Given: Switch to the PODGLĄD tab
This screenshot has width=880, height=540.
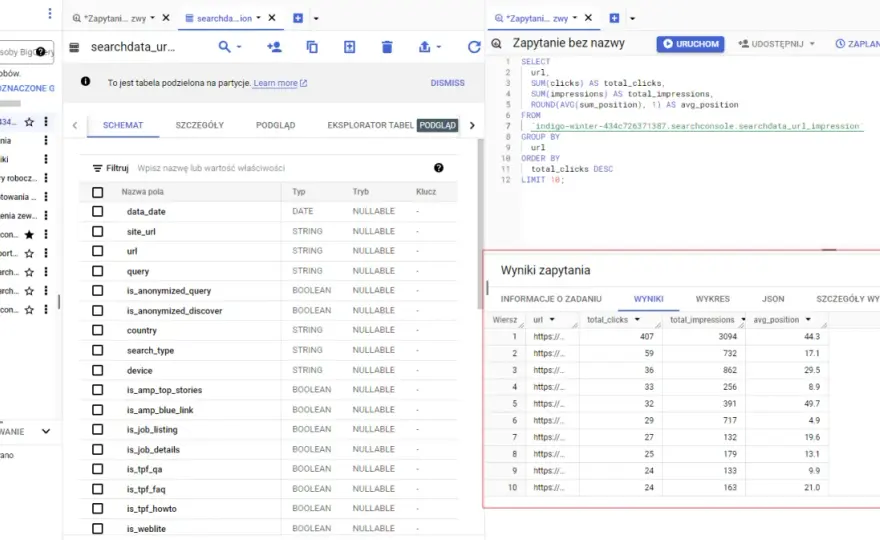Looking at the screenshot, I should click(x=276, y=125).
